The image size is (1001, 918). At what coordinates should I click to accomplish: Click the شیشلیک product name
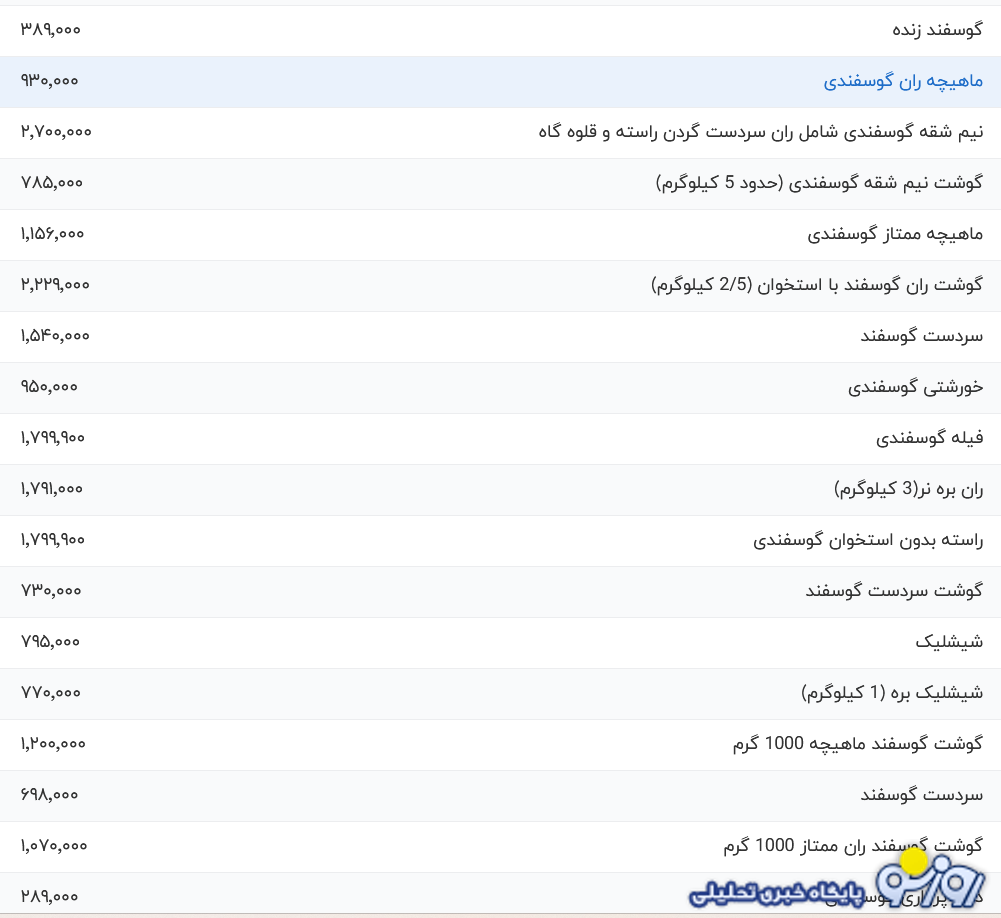click(949, 642)
